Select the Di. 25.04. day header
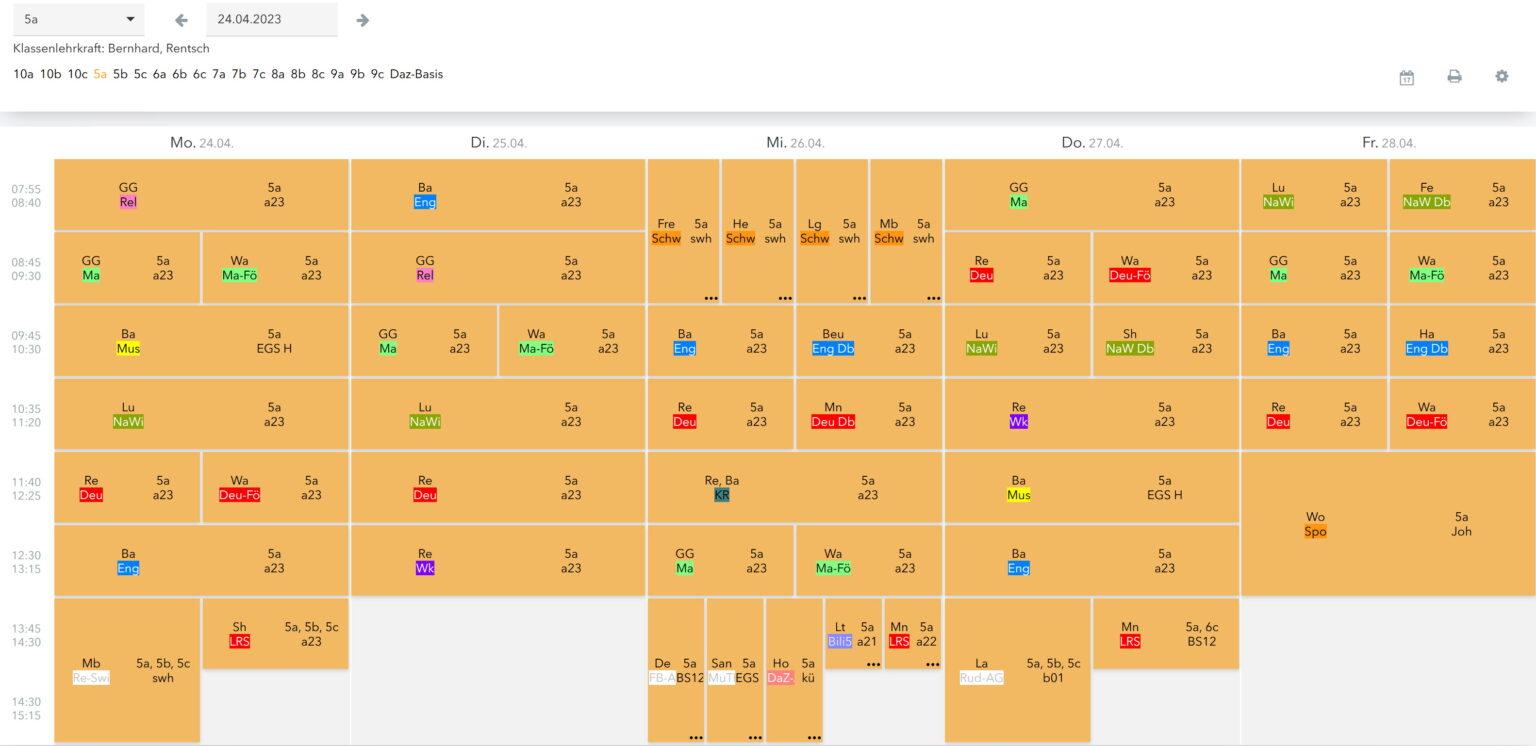The image size is (1536, 746). click(499, 143)
